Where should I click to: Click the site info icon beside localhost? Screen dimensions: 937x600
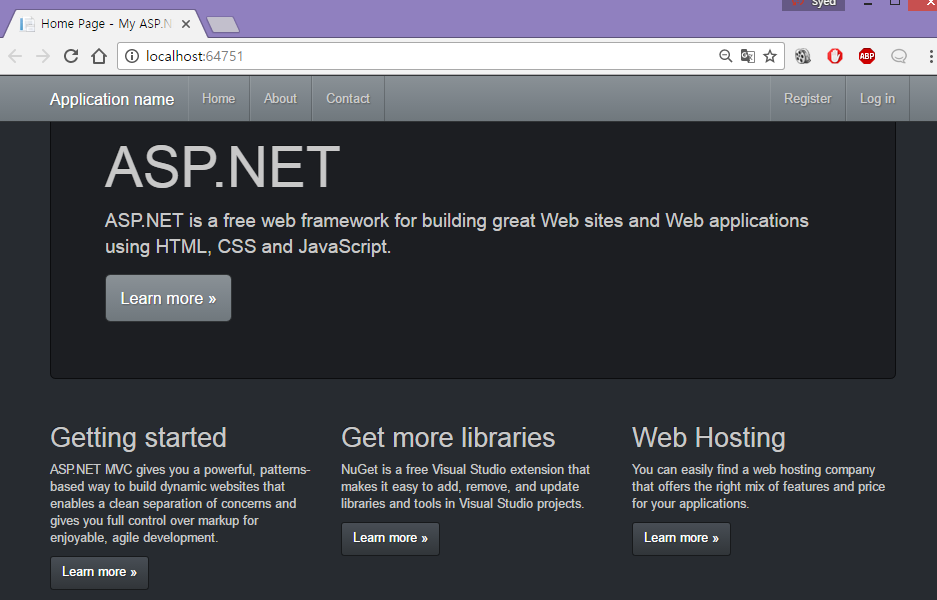point(132,57)
